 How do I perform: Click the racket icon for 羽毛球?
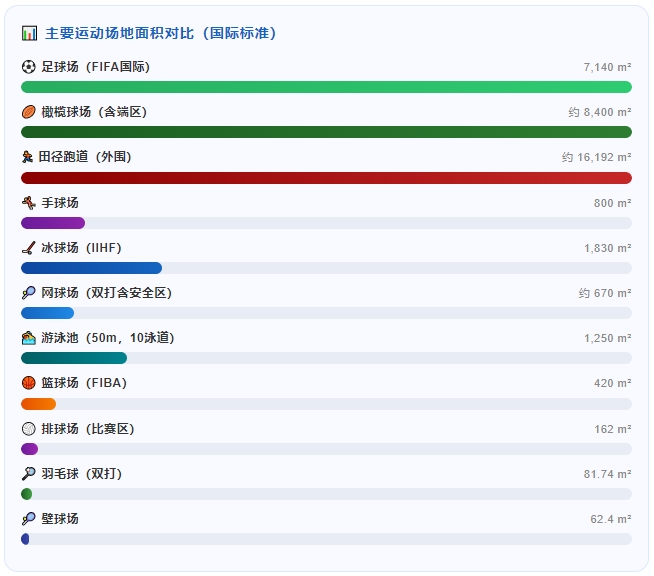point(28,474)
